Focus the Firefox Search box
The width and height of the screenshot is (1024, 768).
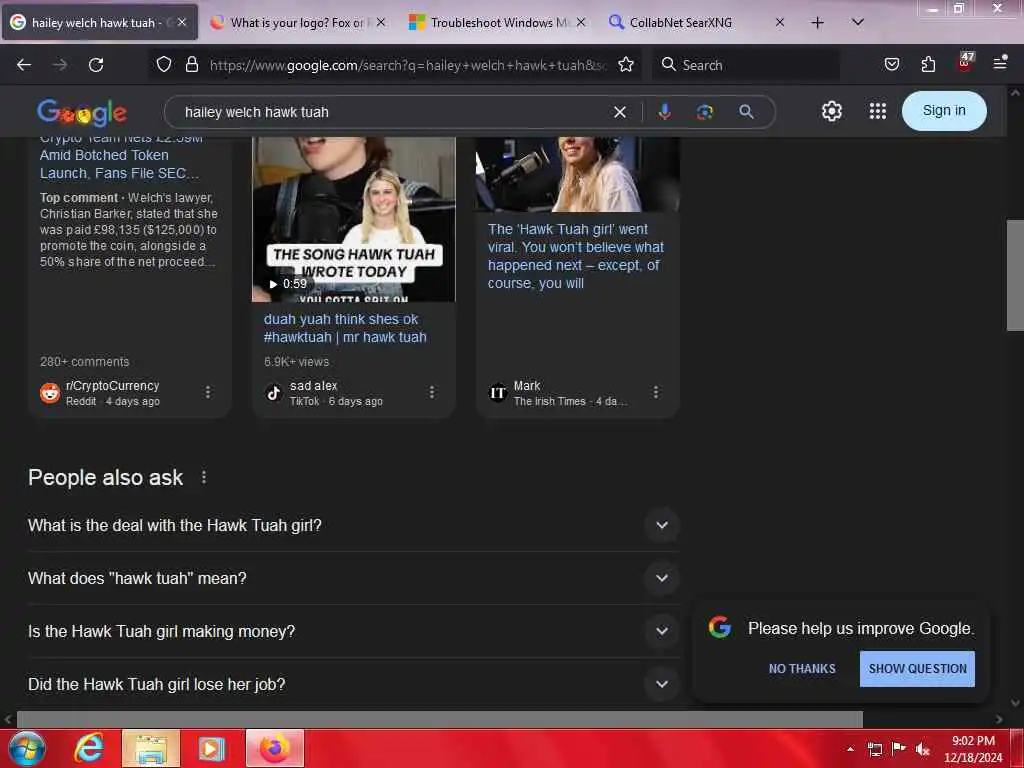tap(745, 65)
